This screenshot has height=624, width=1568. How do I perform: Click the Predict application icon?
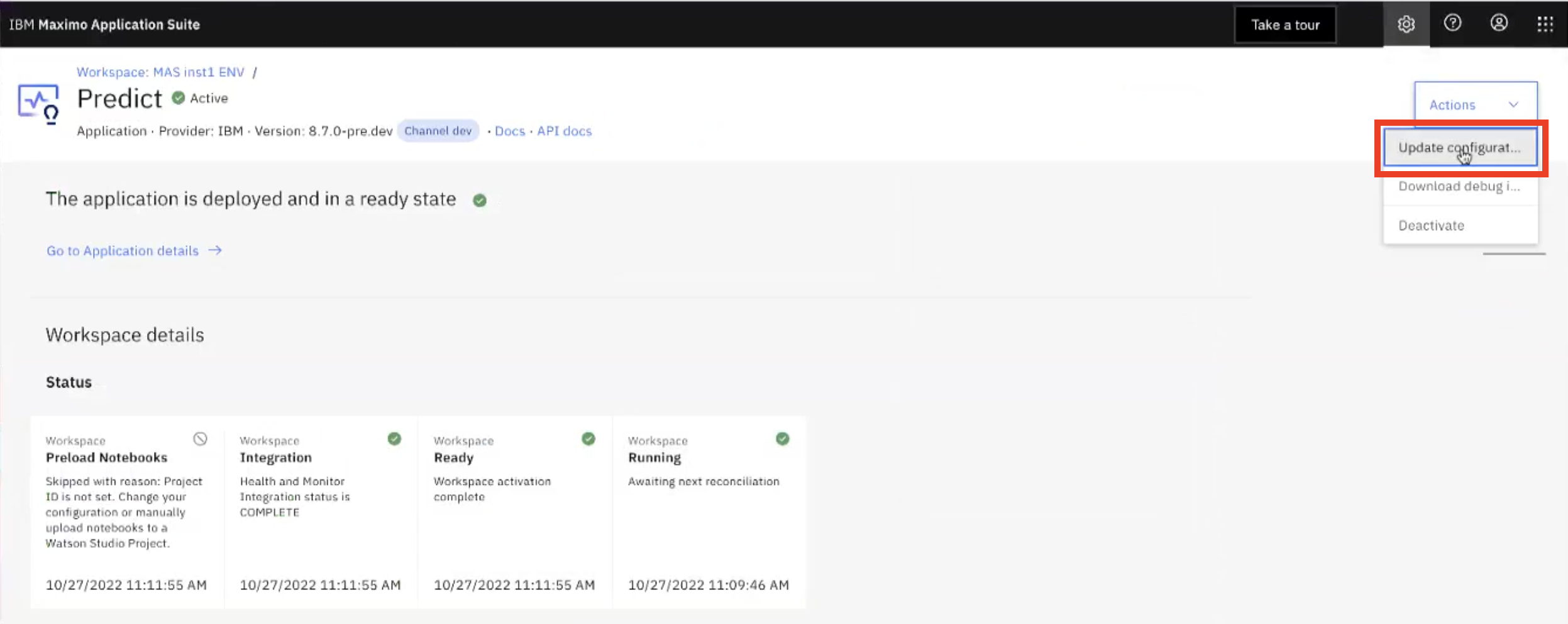click(39, 104)
